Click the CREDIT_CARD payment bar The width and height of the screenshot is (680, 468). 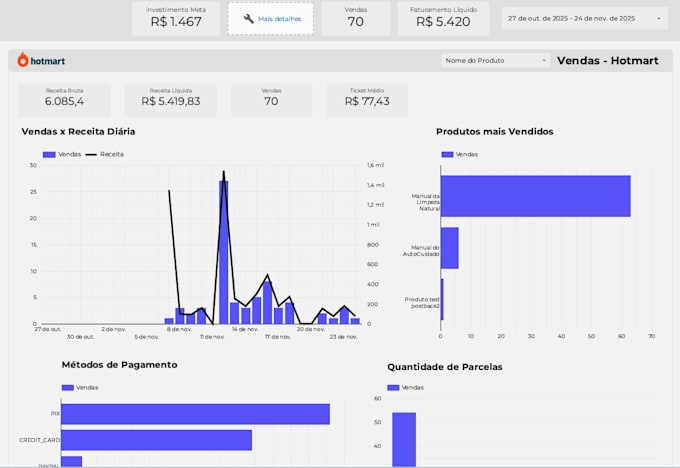pyautogui.click(x=157, y=440)
